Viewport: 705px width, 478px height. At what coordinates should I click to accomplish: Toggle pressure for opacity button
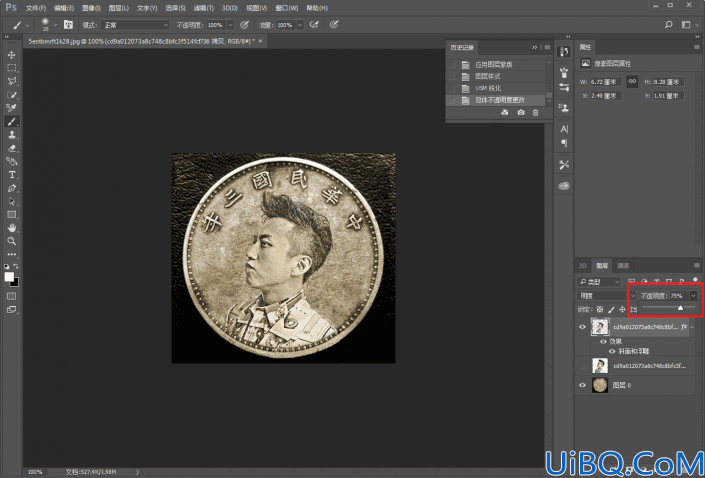click(x=244, y=25)
